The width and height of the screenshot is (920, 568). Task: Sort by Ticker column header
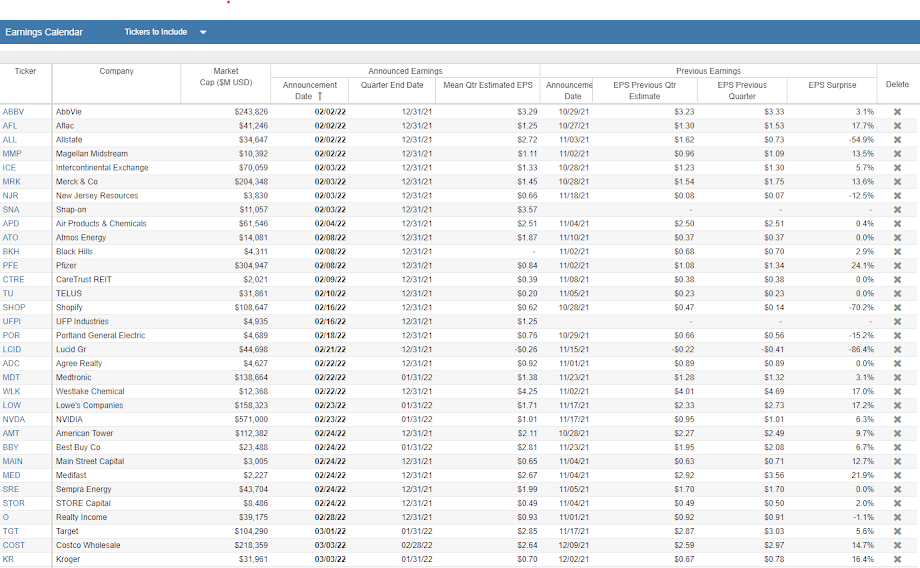click(25, 71)
